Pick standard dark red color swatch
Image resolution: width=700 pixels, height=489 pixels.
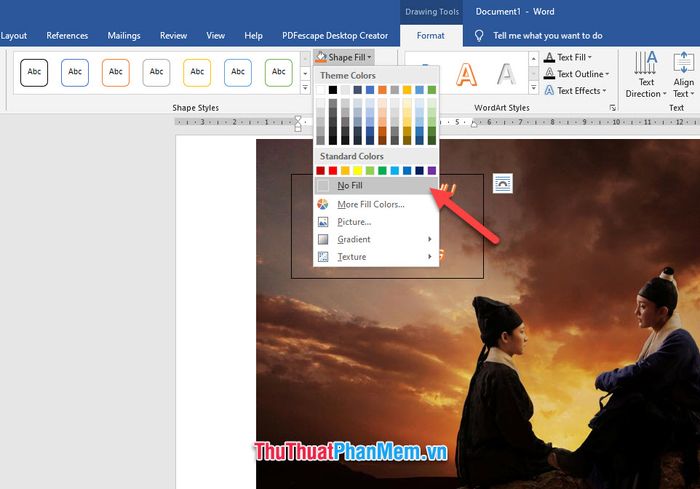coord(321,171)
